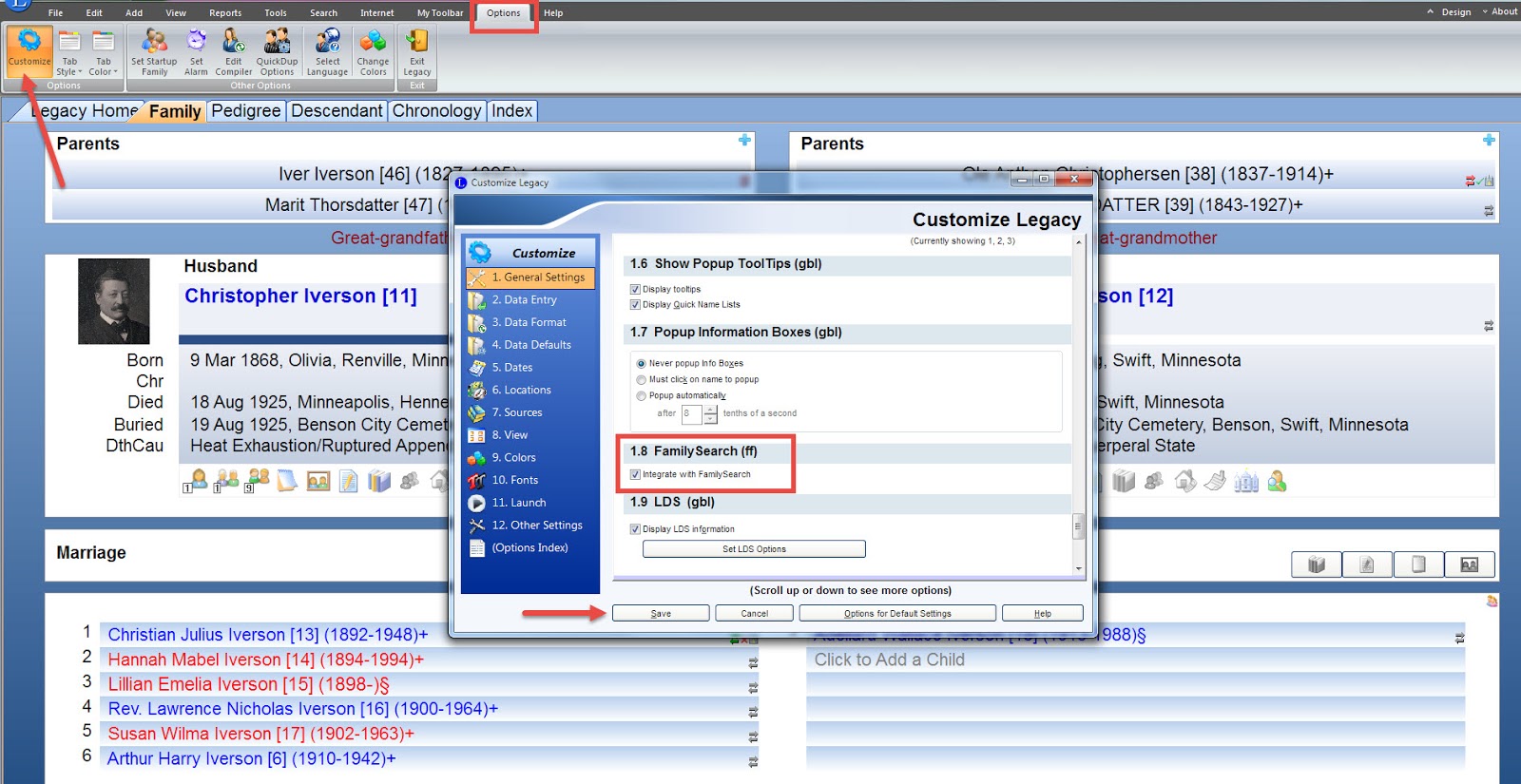Select 6. Locations category
Image resolution: width=1521 pixels, height=784 pixels.
(x=530, y=391)
